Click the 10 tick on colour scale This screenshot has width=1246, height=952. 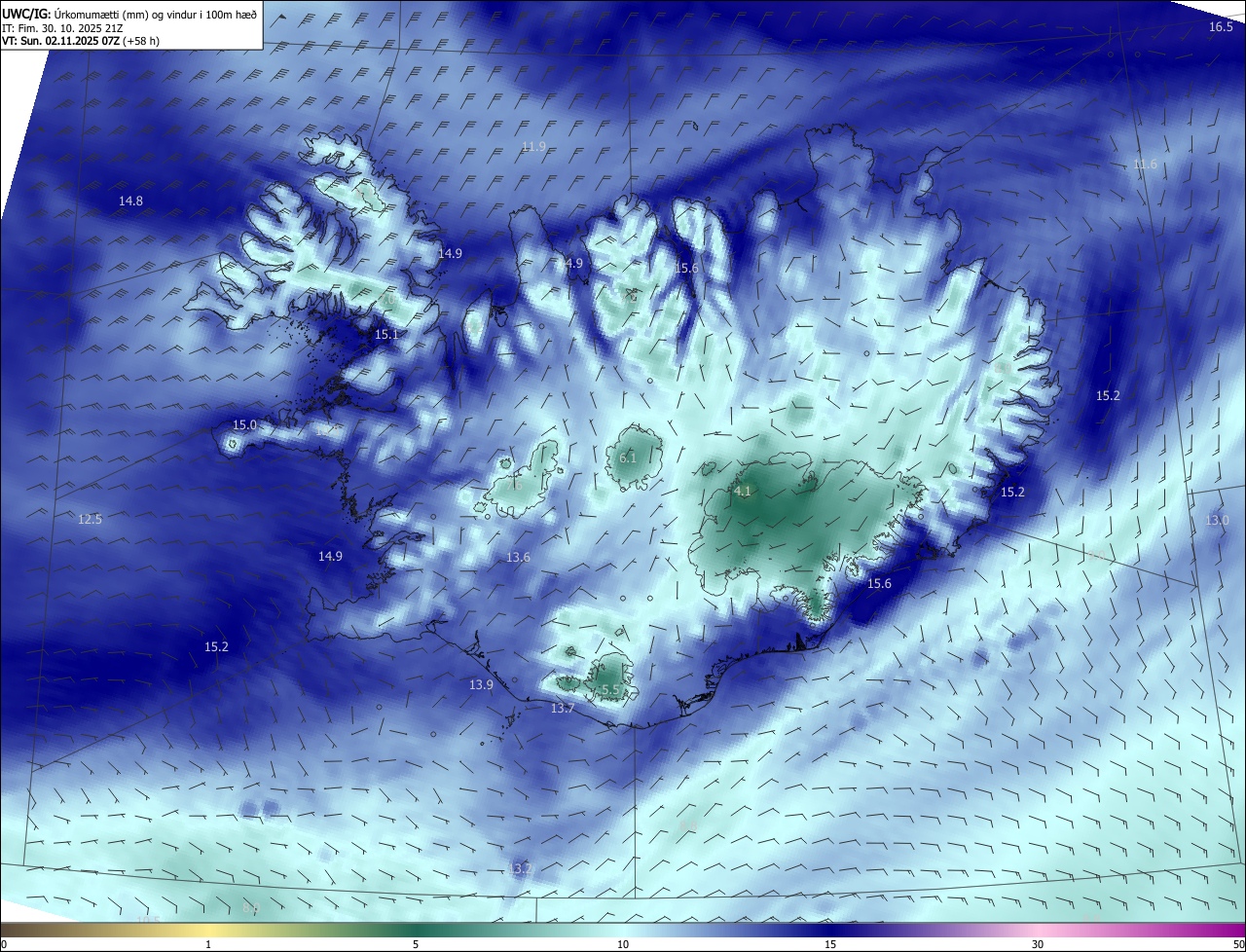click(x=623, y=945)
